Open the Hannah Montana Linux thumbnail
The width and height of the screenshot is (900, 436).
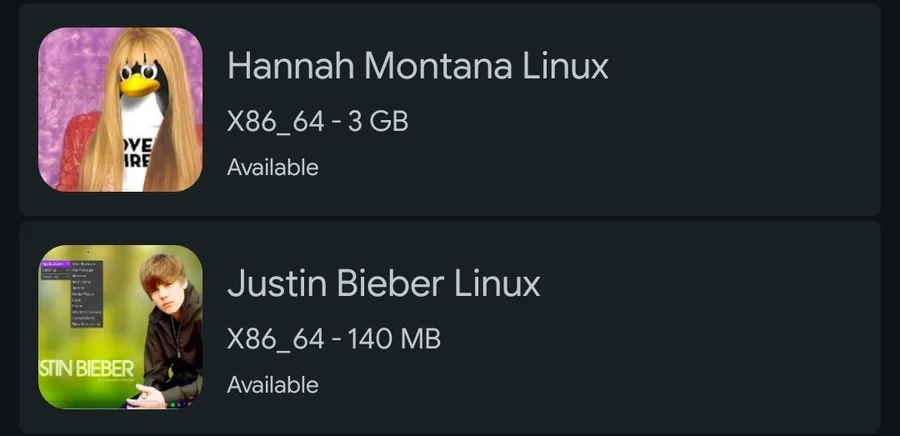pos(120,109)
